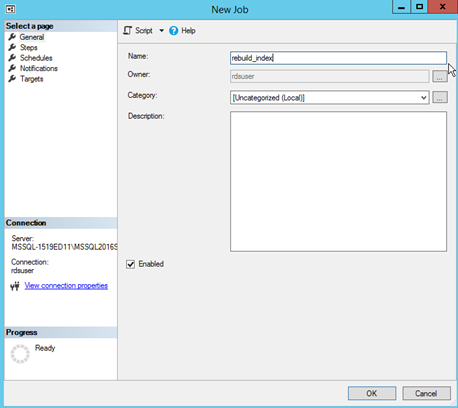The image size is (458, 408).
Task: Confirm the job with OK
Action: click(x=372, y=393)
